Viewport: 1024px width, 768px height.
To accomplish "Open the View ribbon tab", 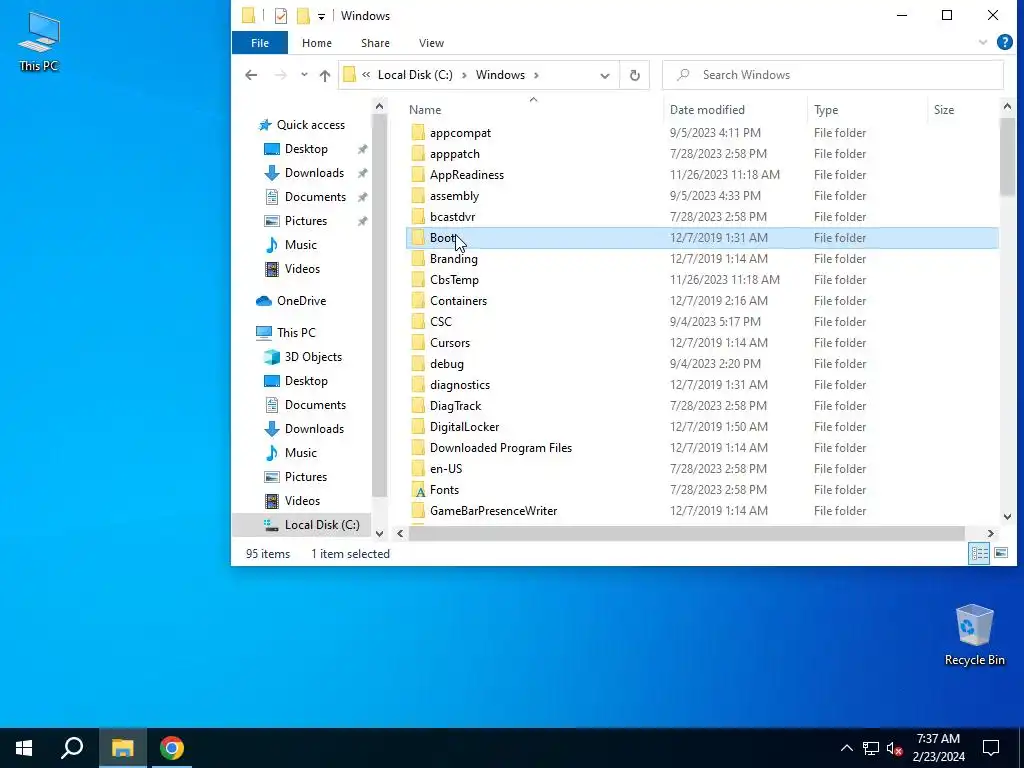I will click(x=431, y=43).
